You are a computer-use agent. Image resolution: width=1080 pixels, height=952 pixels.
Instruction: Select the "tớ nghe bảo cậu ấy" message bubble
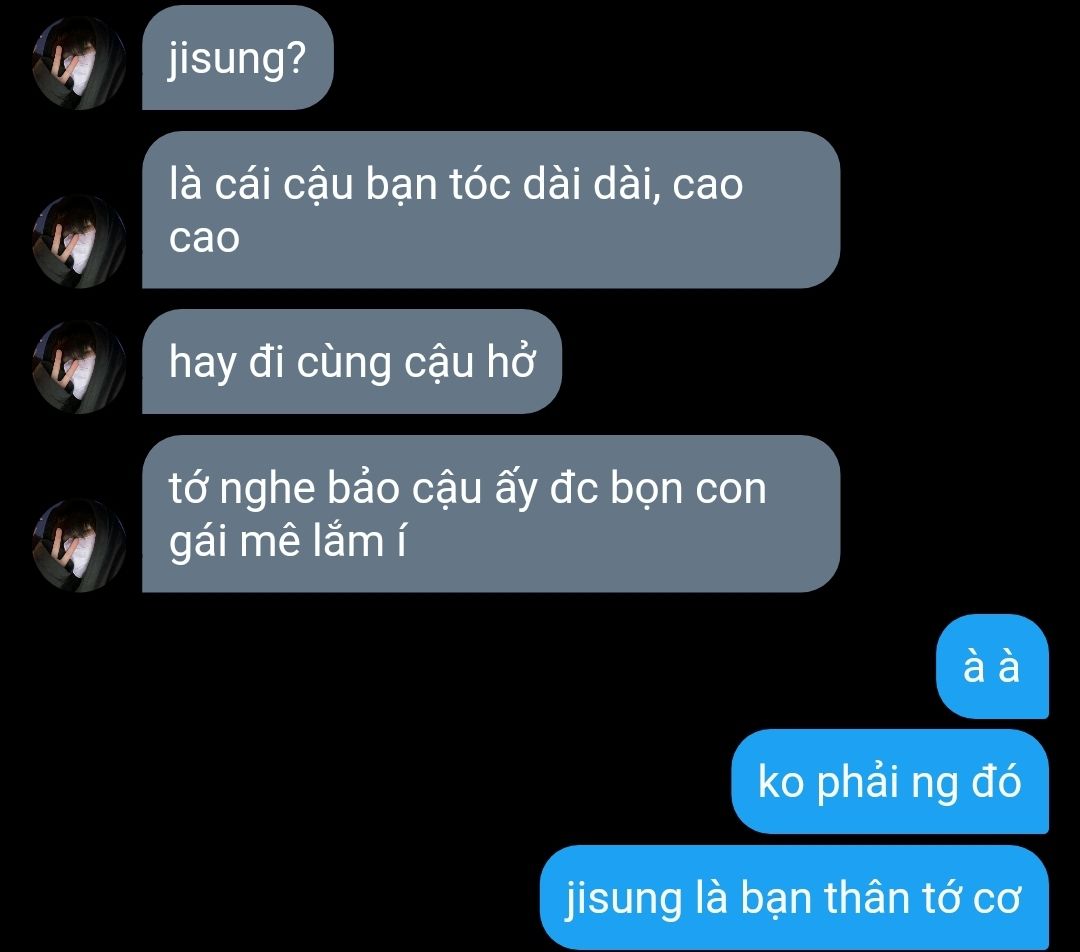(x=491, y=514)
